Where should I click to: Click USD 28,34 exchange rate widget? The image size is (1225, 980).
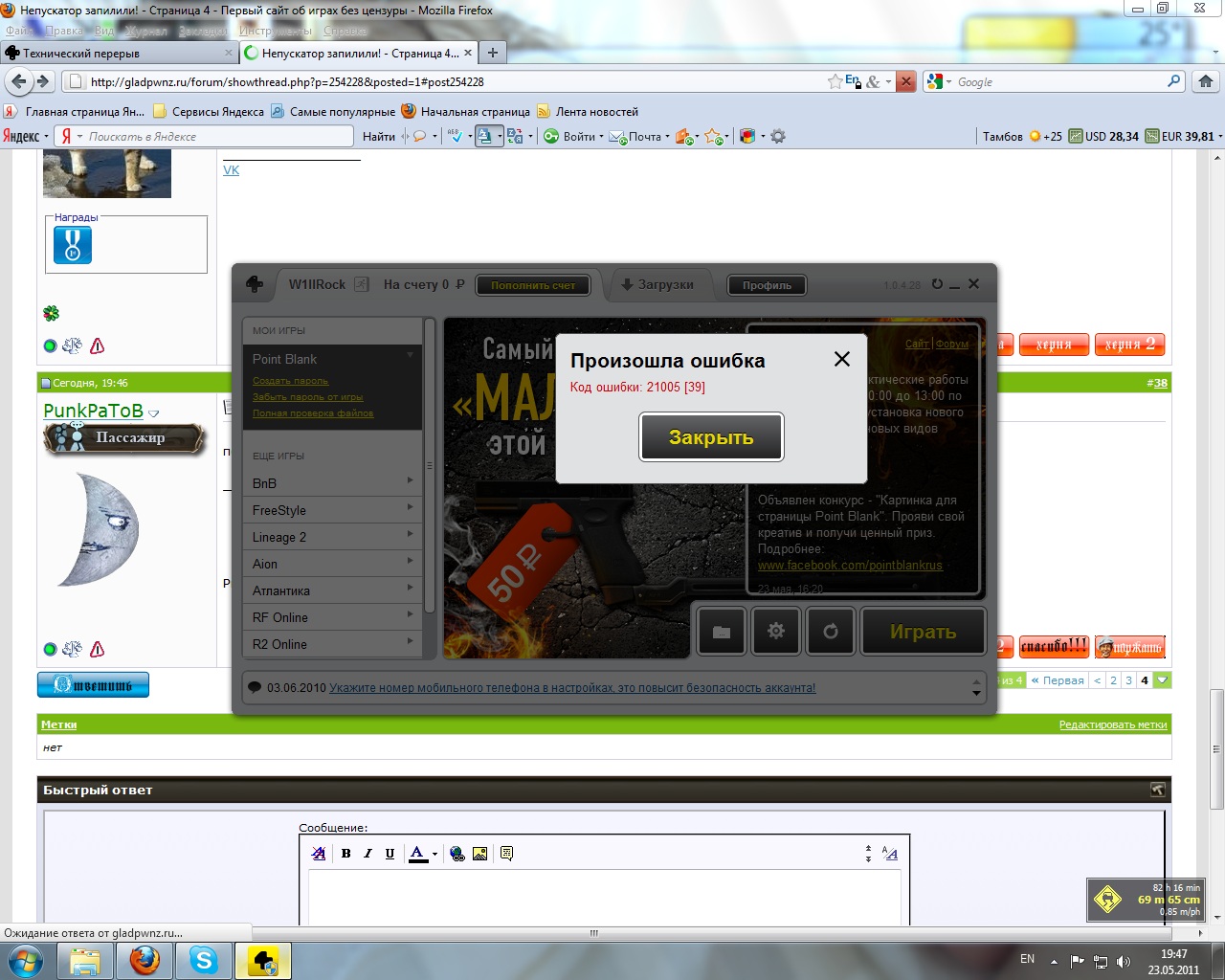[1104, 137]
